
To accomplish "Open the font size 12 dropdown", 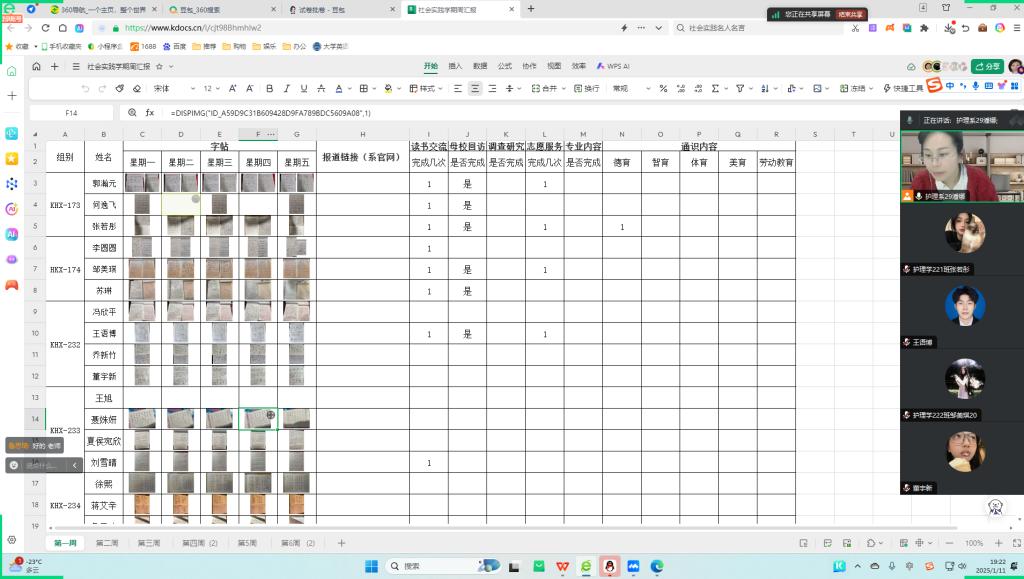I will (x=211, y=88).
